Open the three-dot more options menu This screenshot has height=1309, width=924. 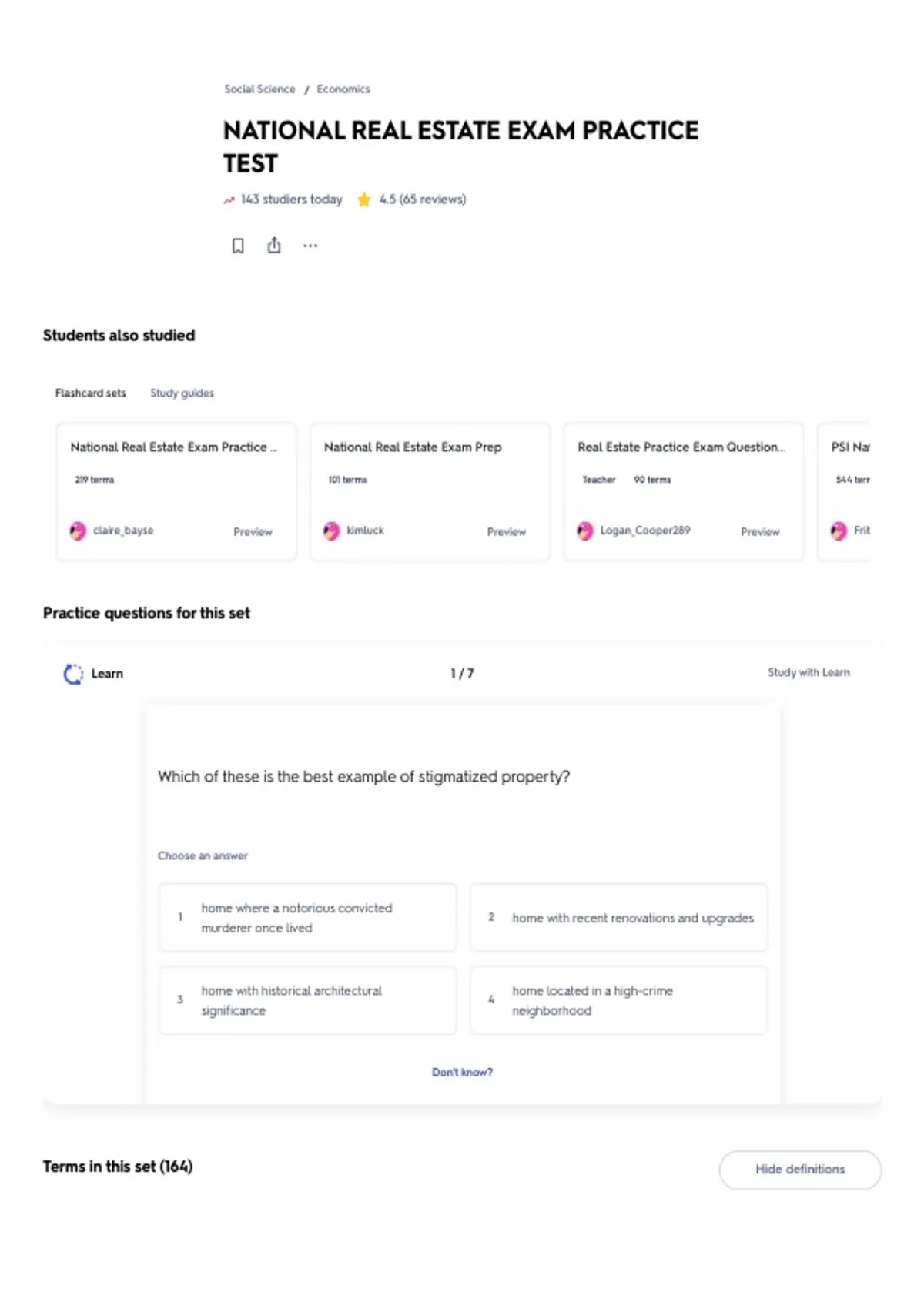coord(310,246)
